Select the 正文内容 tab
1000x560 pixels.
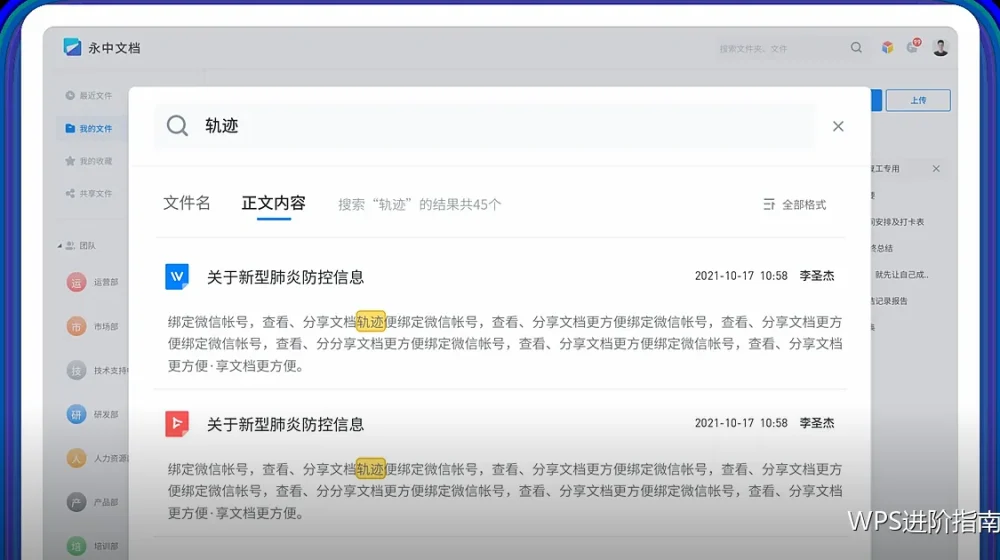point(274,203)
